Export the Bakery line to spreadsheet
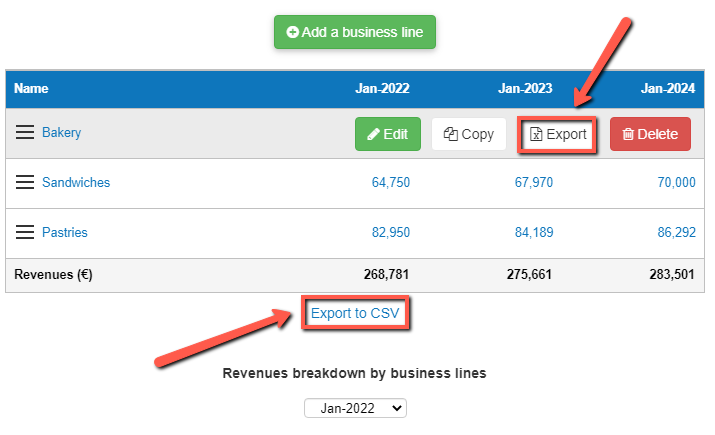715x435 pixels. 558,134
